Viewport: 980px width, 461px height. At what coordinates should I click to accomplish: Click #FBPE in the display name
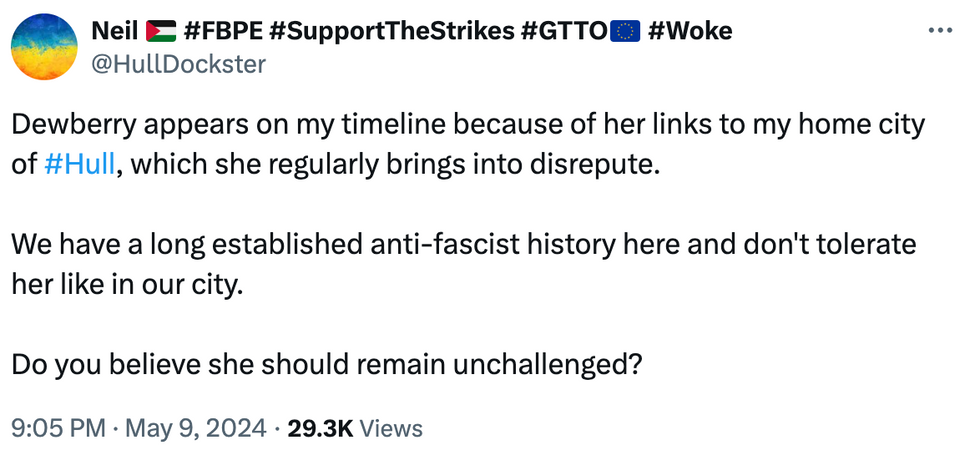223,30
